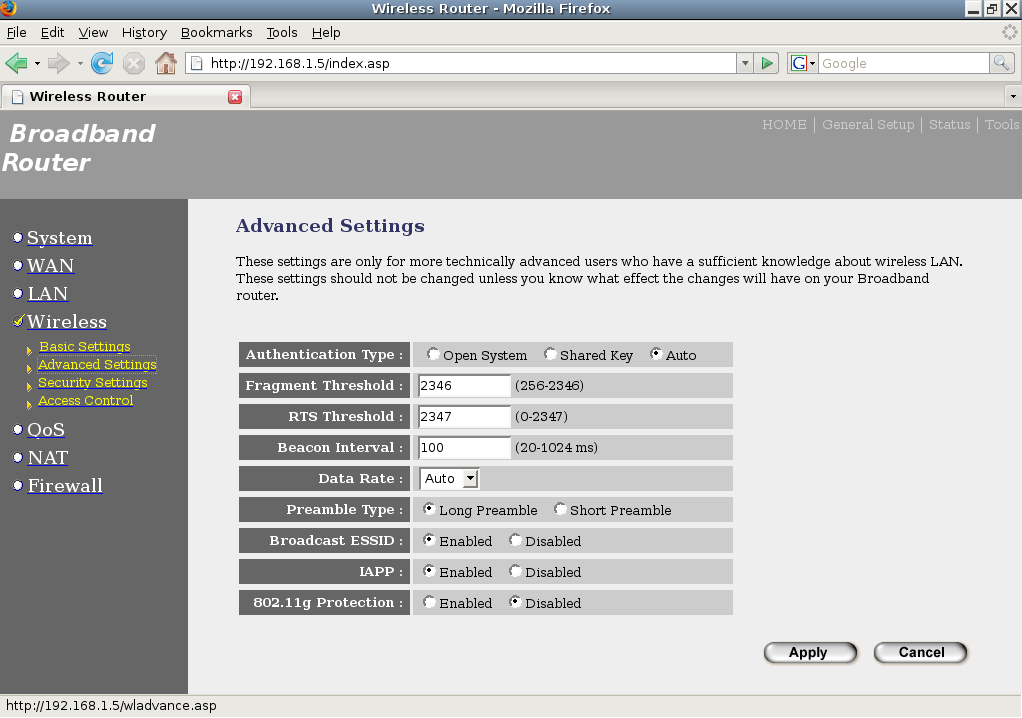Viewport: 1022px width, 718px height.
Task: Select Open System authentication
Action: (433, 354)
